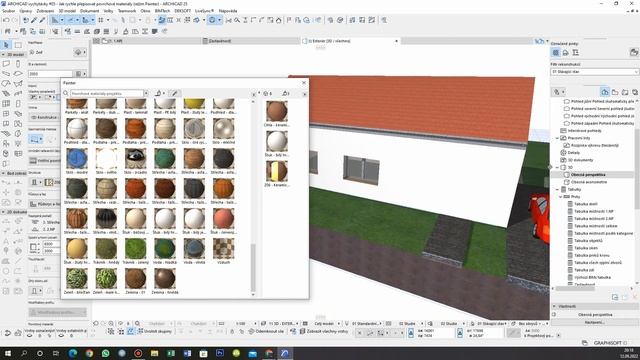The width and height of the screenshot is (640, 360).
Task: Open the Teamwork menu
Action: (x=127, y=11)
